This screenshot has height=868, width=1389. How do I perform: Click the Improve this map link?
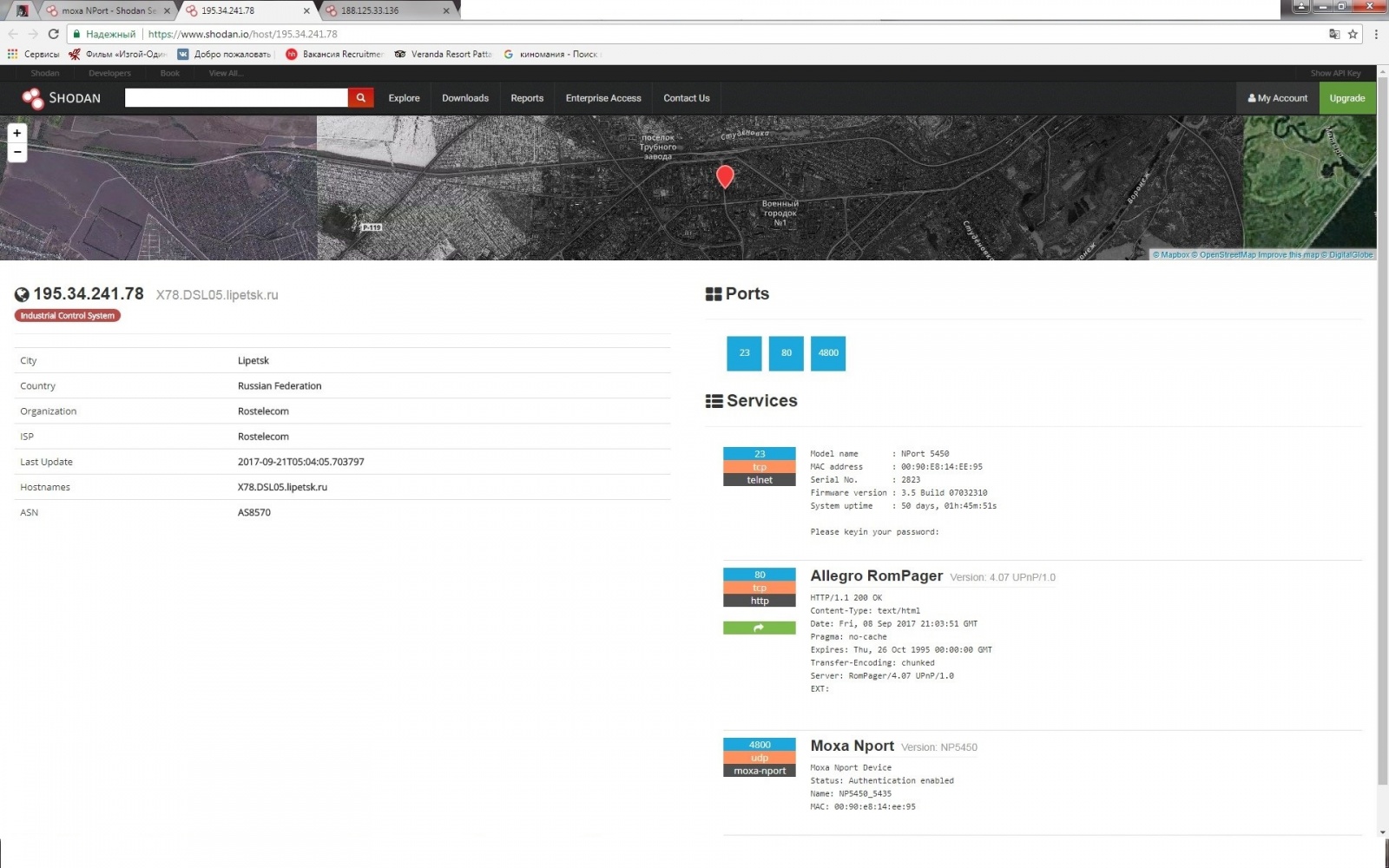click(x=1288, y=255)
